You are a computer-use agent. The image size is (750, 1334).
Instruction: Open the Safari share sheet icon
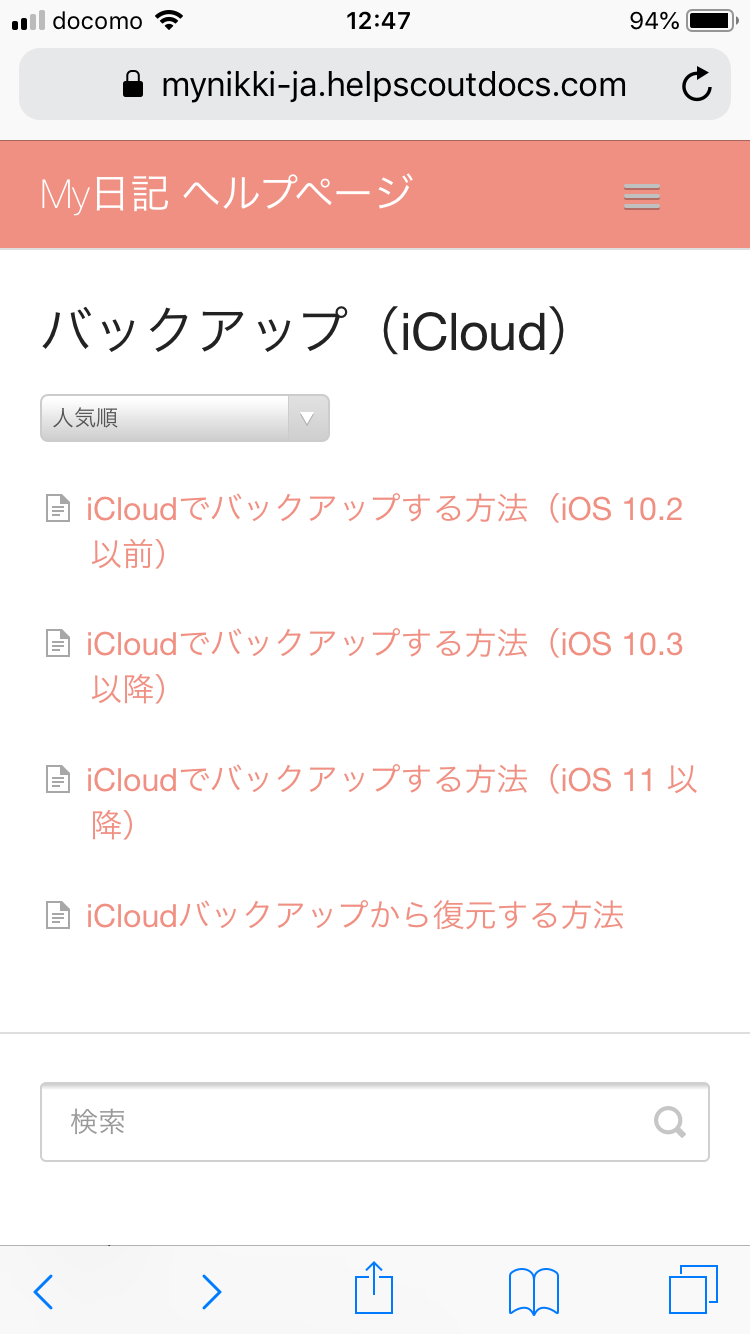374,1289
